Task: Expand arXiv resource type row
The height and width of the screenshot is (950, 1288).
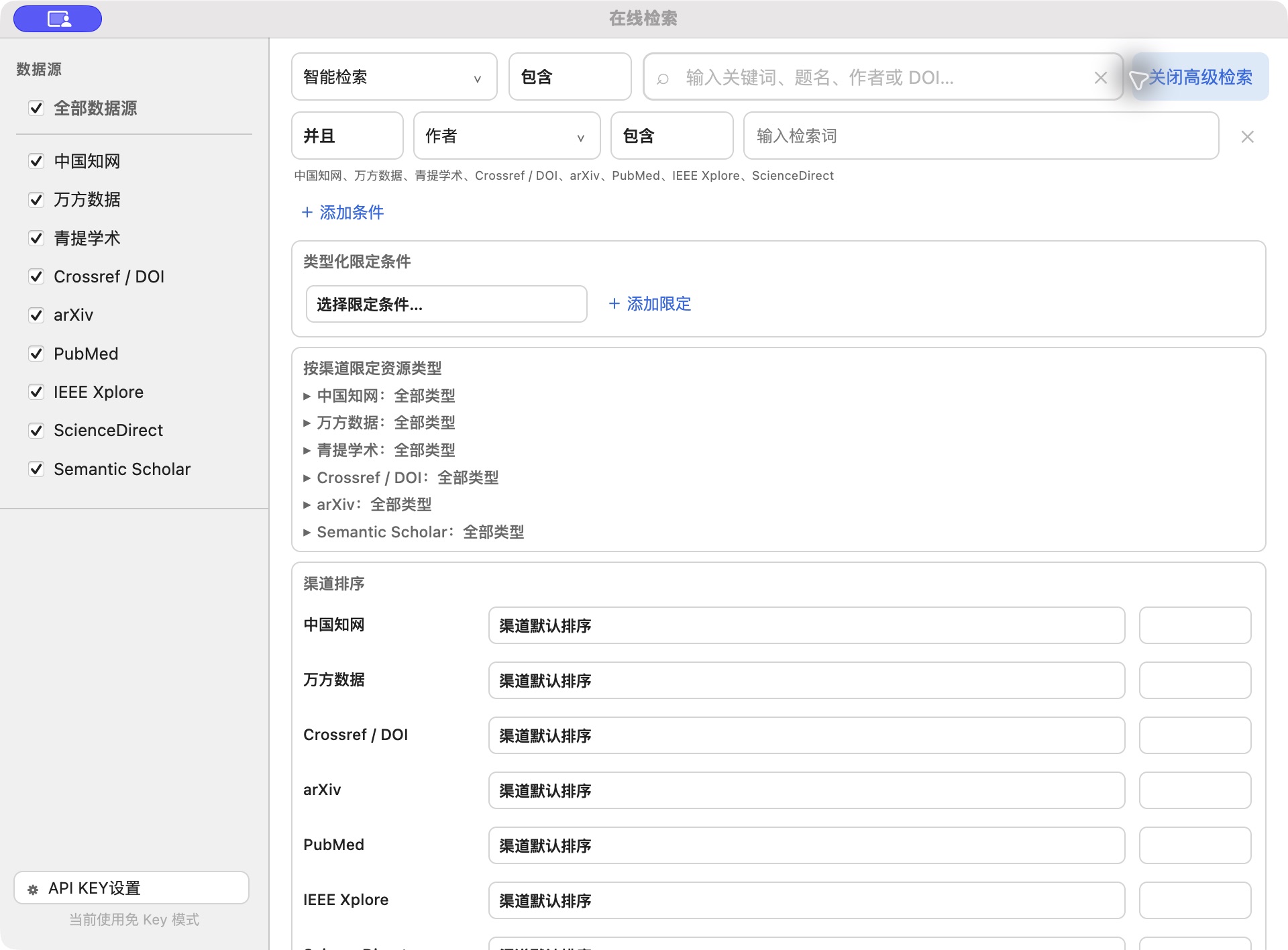Action: [x=367, y=505]
